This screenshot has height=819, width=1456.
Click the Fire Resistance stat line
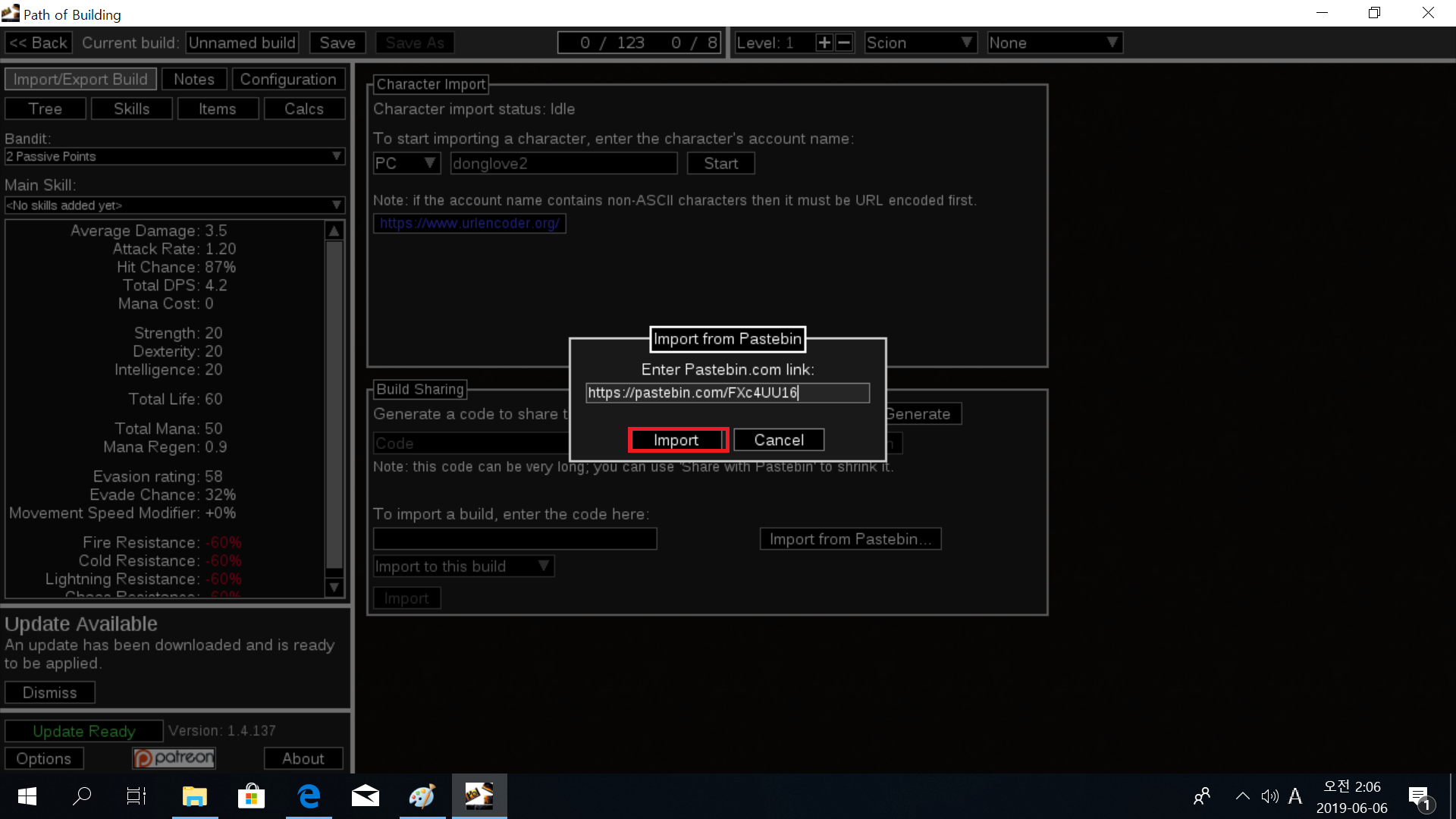(x=162, y=543)
